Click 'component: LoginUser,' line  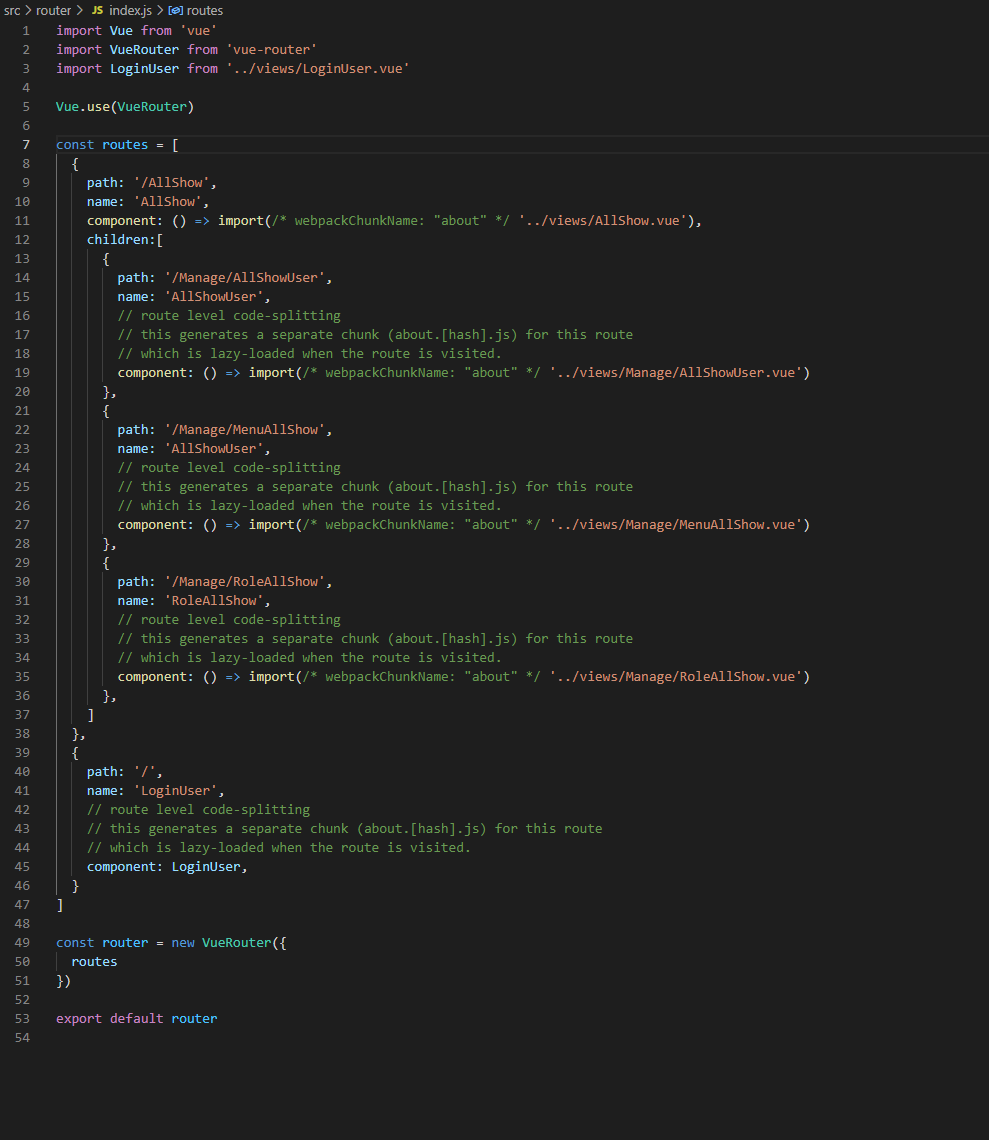pos(167,867)
